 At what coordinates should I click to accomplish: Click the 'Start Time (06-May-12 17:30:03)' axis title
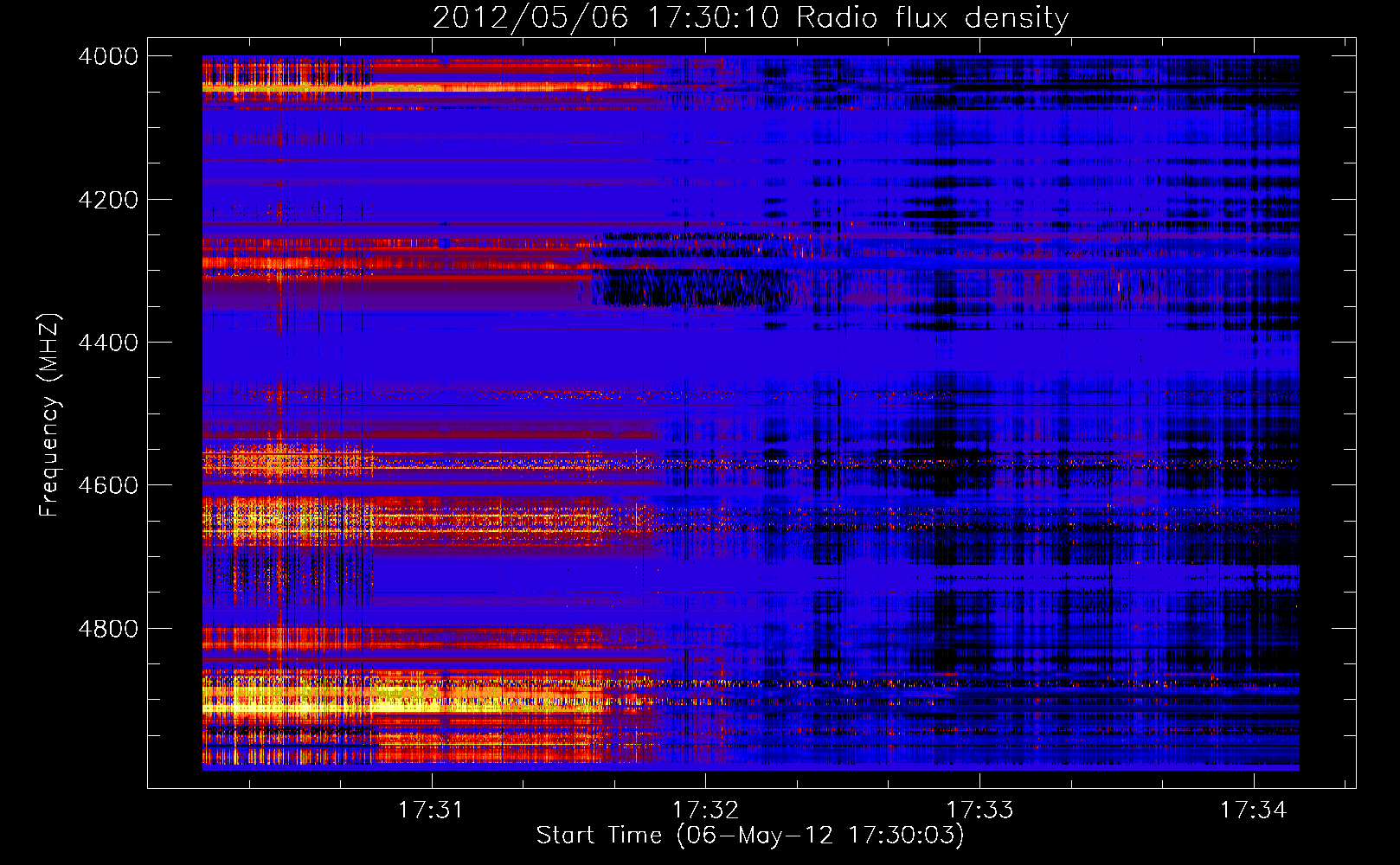[750, 836]
